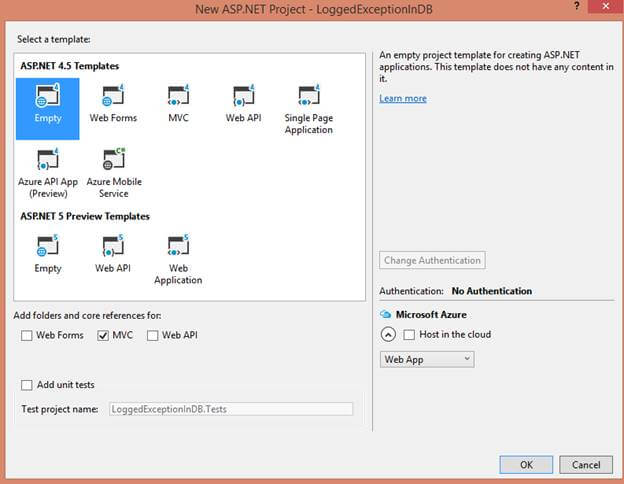
Task: Click the No Authentication status text
Action: (491, 291)
